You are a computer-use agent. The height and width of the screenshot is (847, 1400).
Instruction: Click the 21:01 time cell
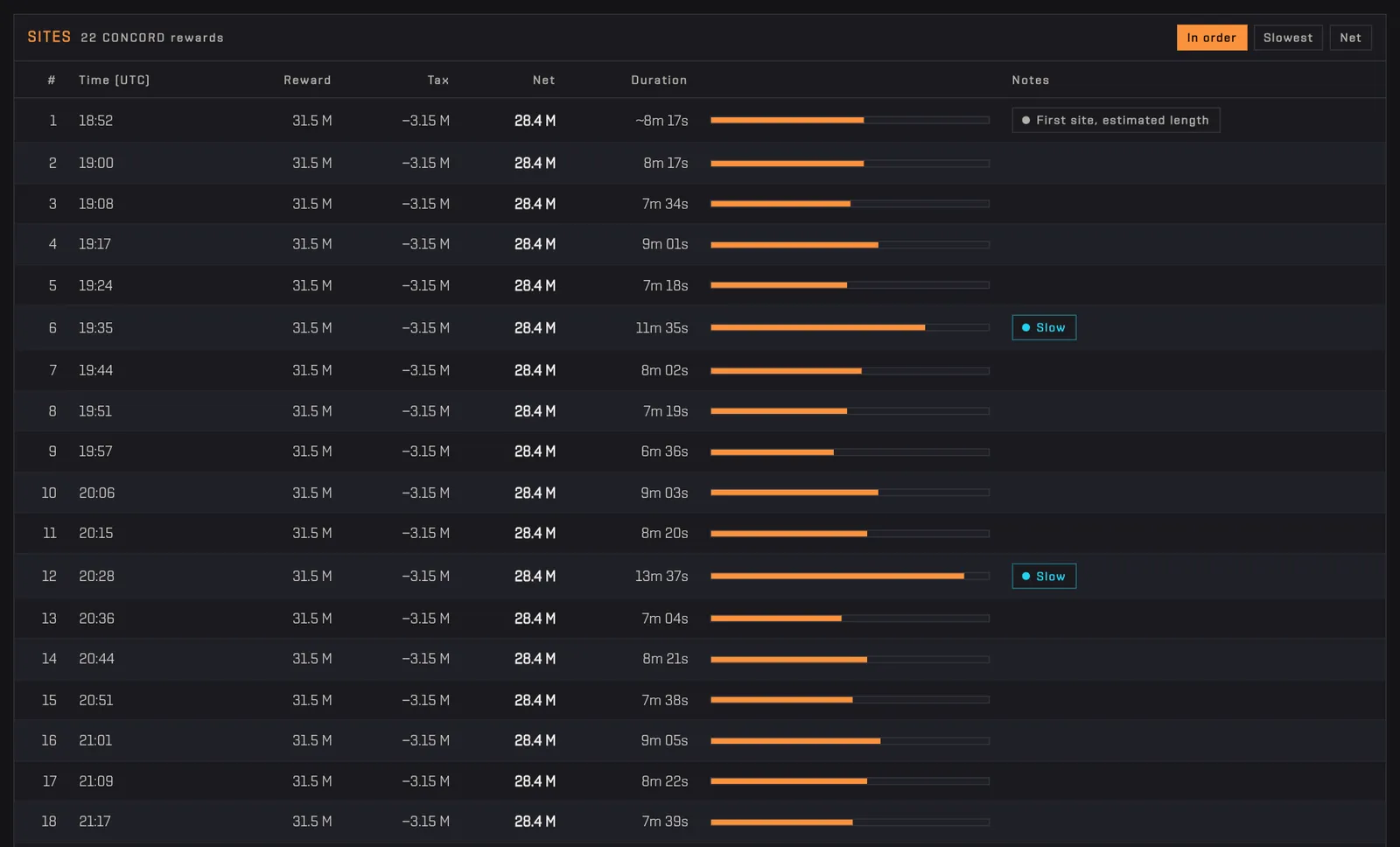click(x=95, y=740)
